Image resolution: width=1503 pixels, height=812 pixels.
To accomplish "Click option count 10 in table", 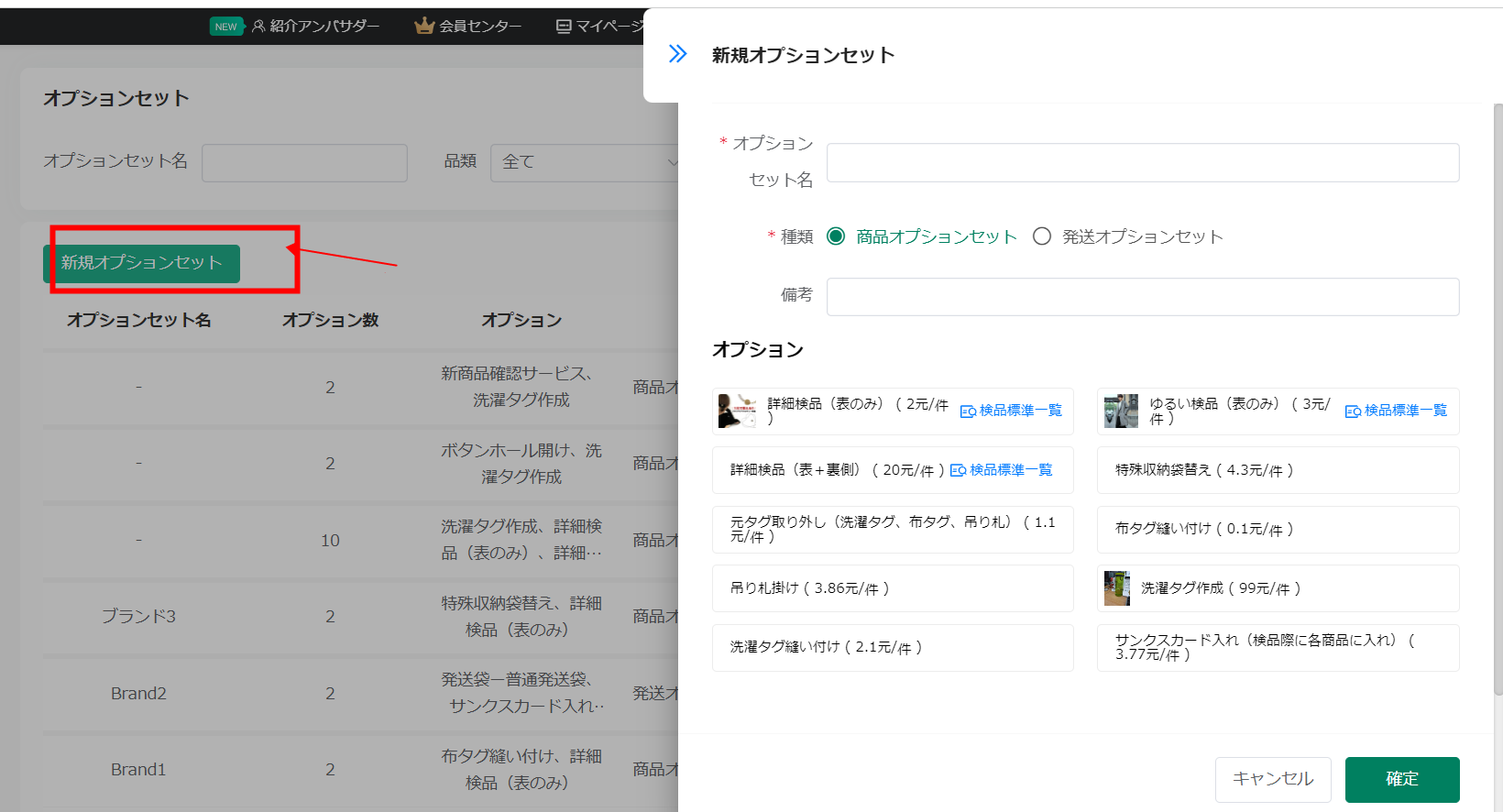I will pos(331,541).
